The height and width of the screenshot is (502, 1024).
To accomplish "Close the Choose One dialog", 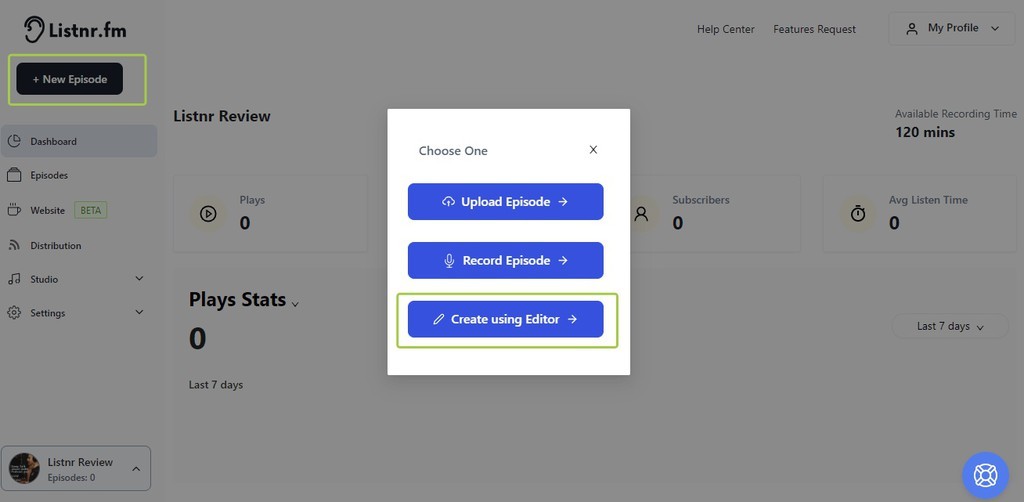I will [593, 149].
